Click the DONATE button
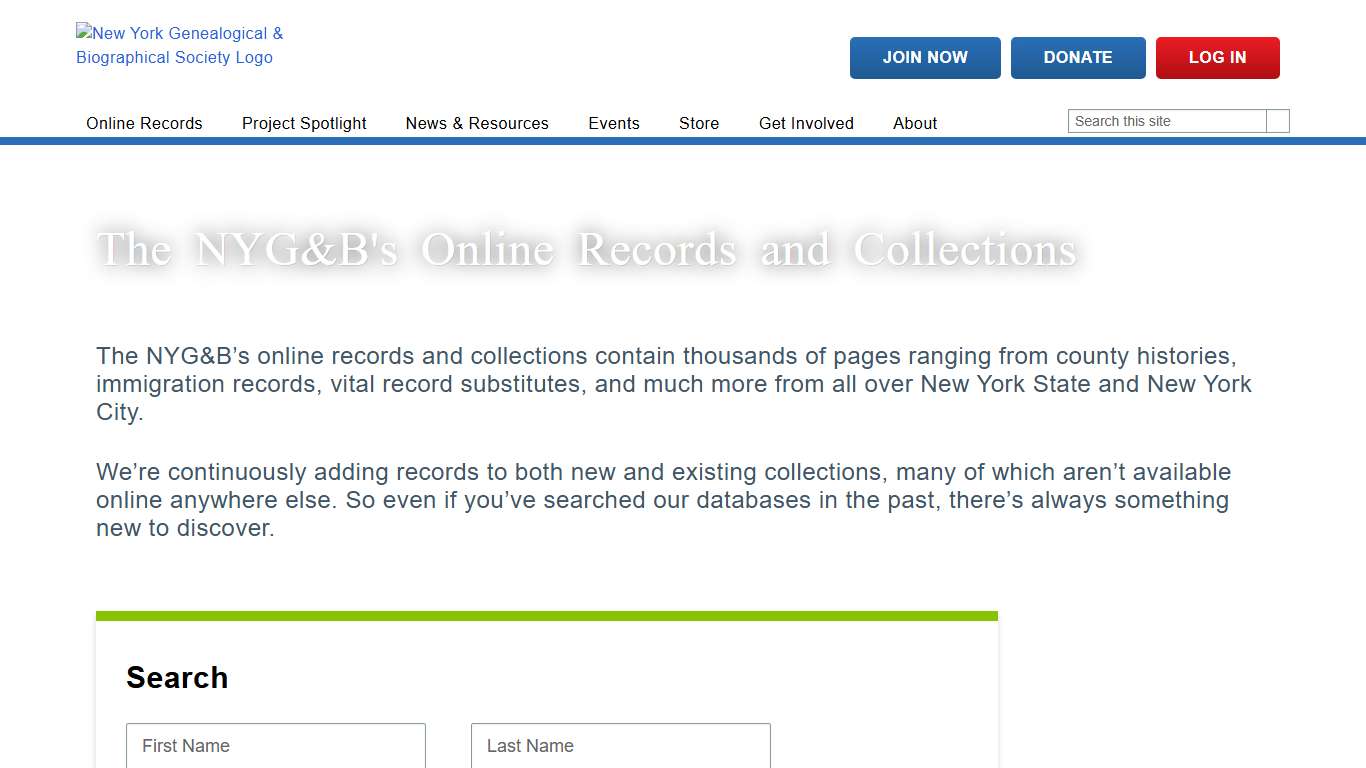The width and height of the screenshot is (1366, 768). click(1078, 57)
